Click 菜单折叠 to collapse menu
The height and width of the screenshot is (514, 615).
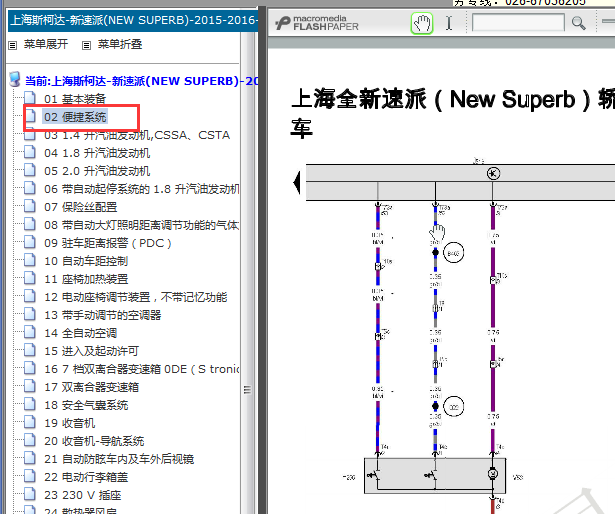[x=120, y=44]
